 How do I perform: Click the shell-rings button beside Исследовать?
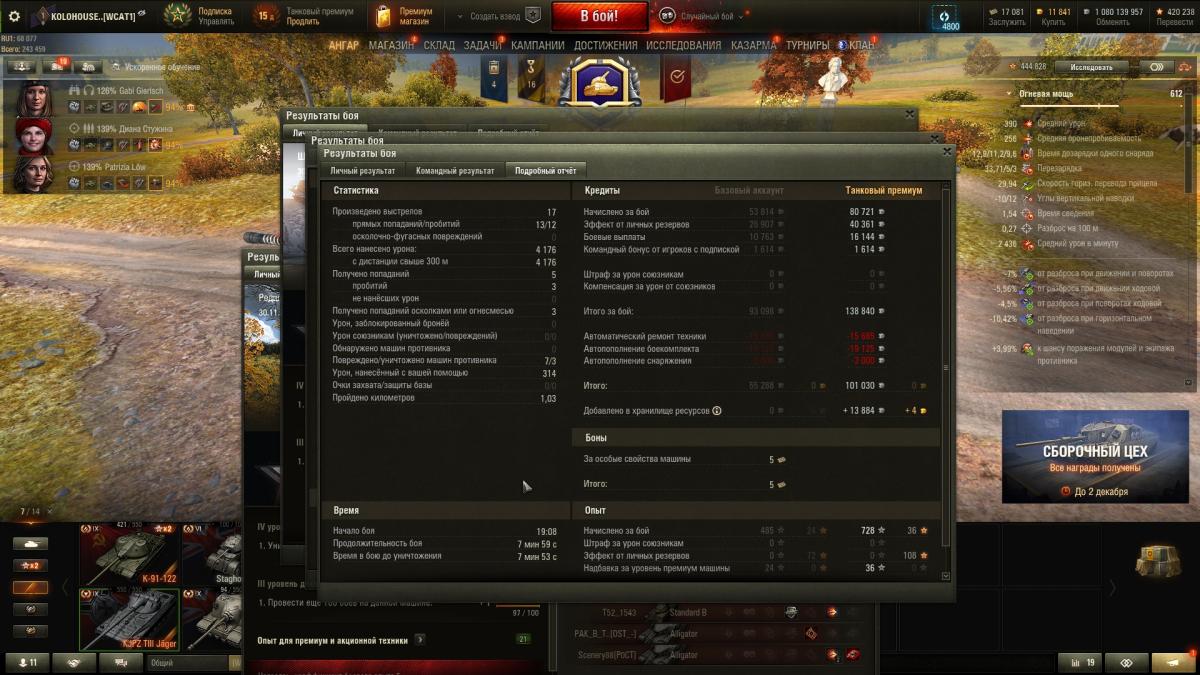[x=1157, y=67]
